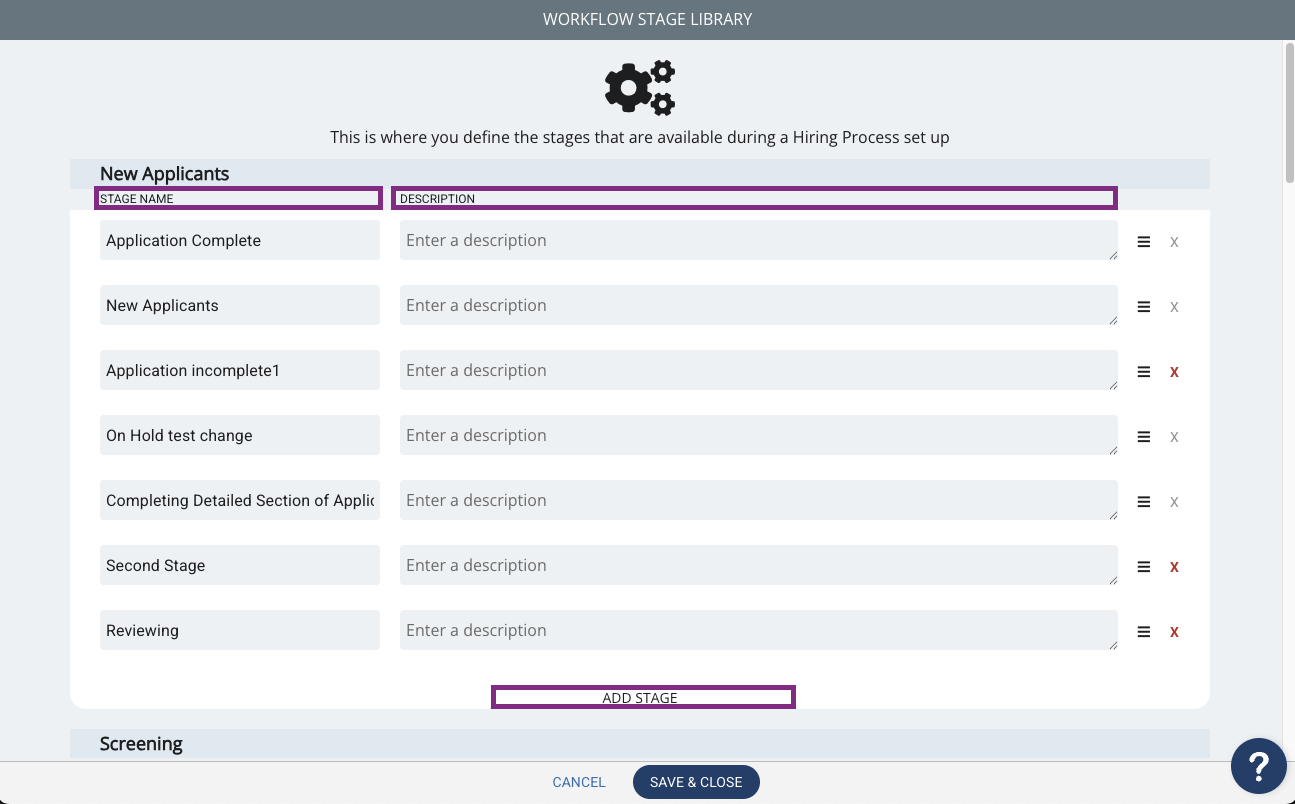The height and width of the screenshot is (804, 1295).
Task: Open the help question mark bubble
Action: point(1258,765)
